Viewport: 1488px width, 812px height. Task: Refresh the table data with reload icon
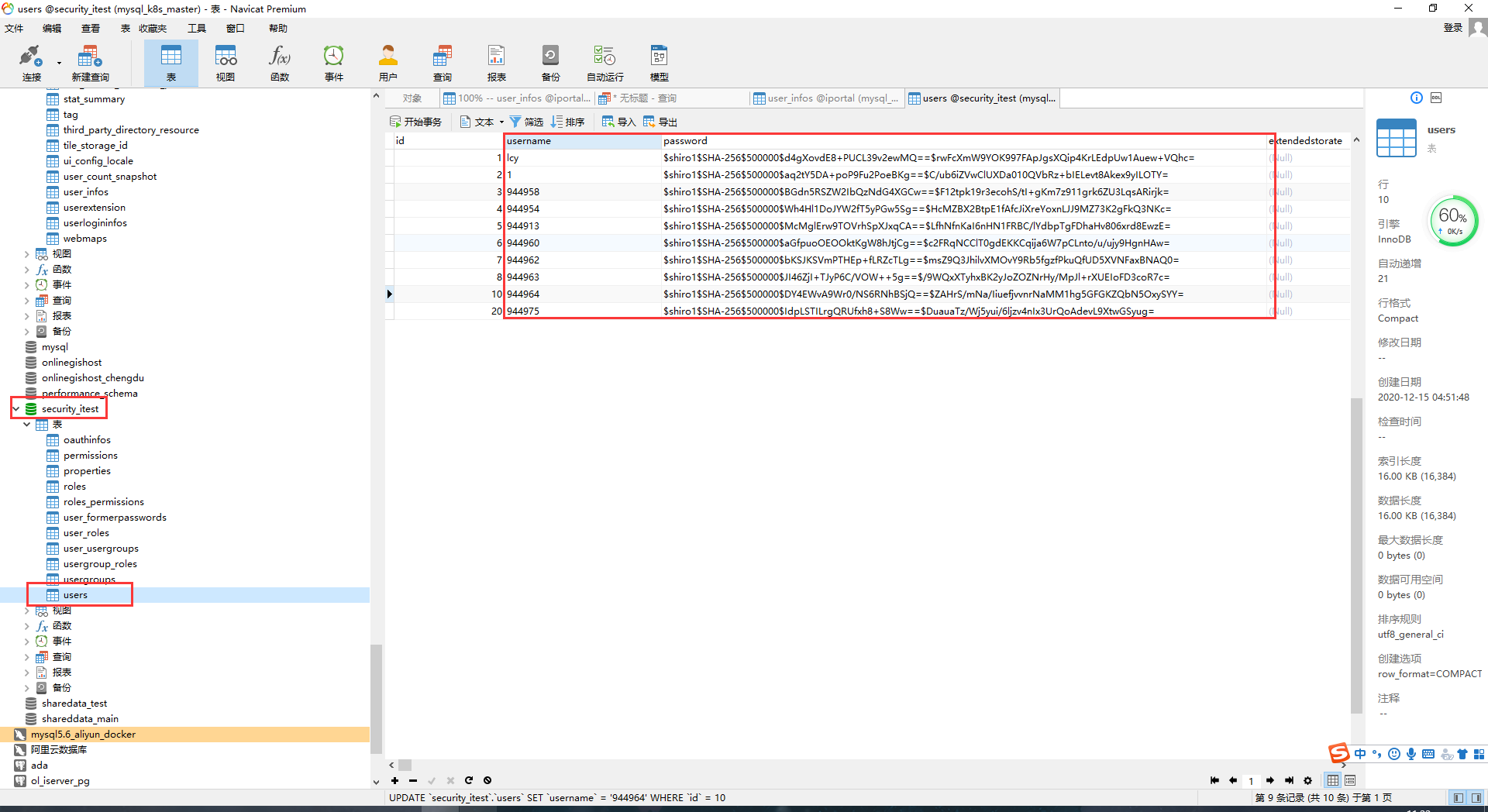pyautogui.click(x=469, y=780)
